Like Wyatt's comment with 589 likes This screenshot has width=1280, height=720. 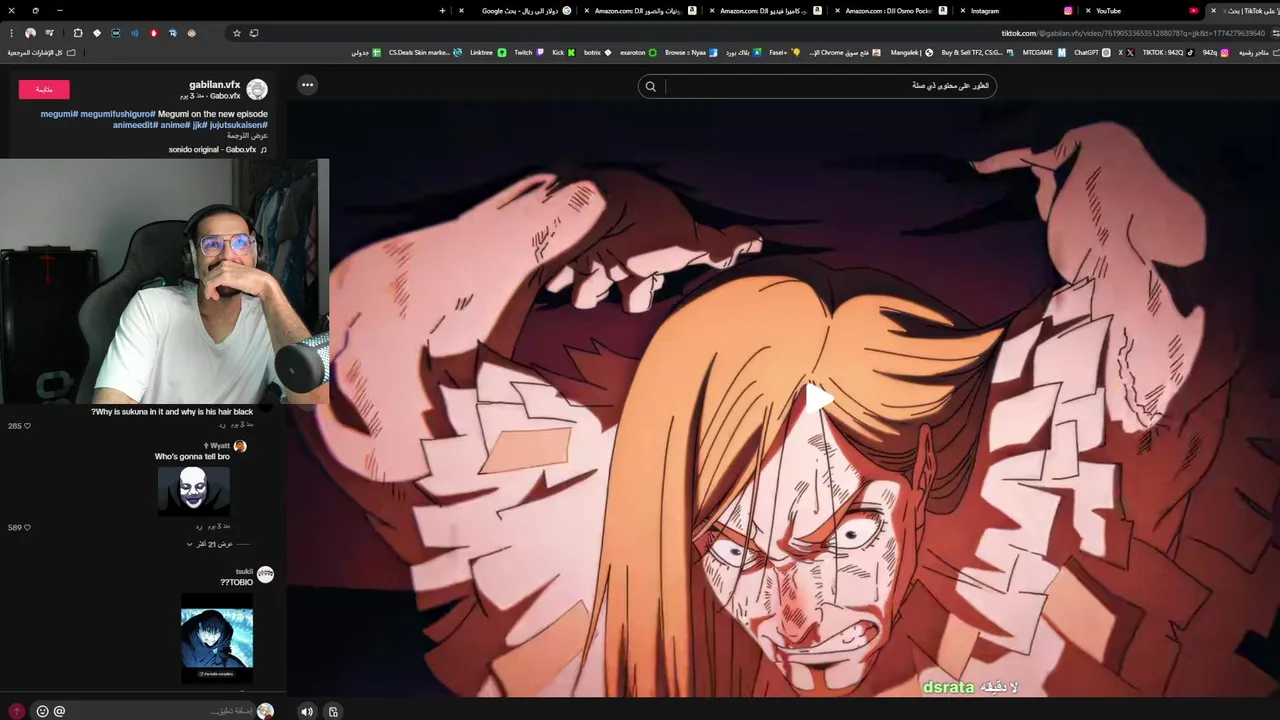pos(27,527)
